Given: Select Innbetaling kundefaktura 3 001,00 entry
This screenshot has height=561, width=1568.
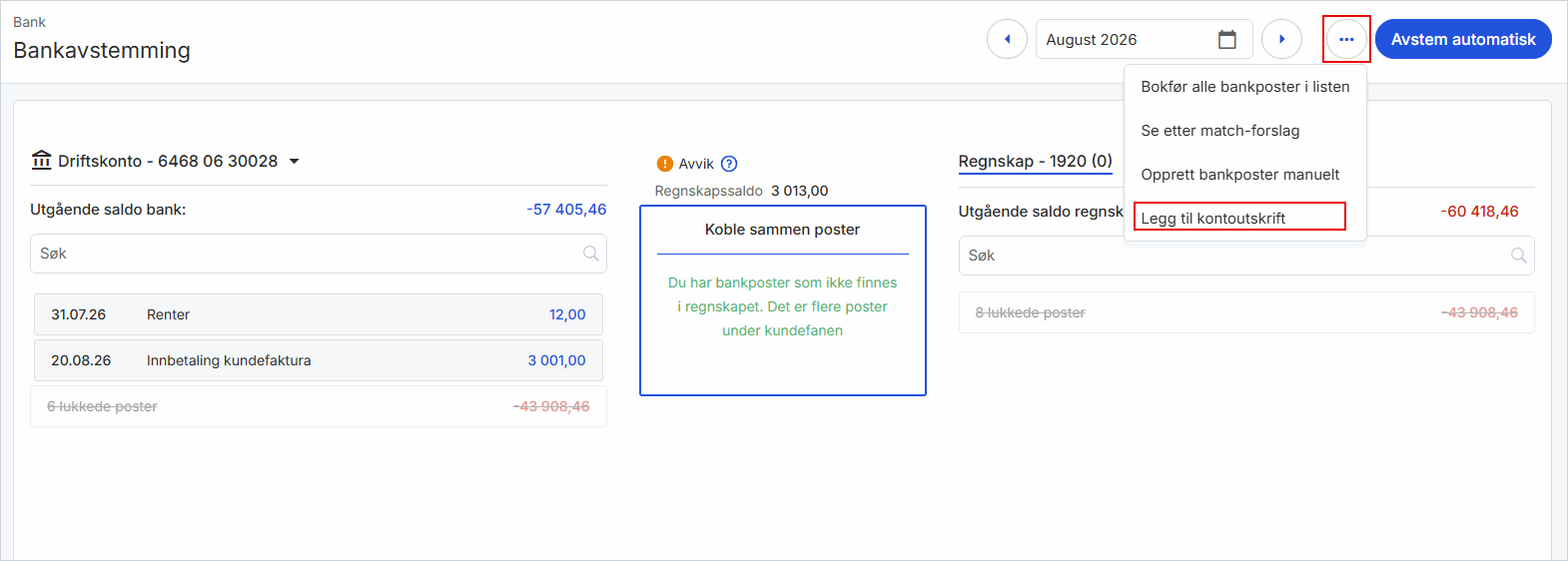Looking at the screenshot, I should 319,360.
